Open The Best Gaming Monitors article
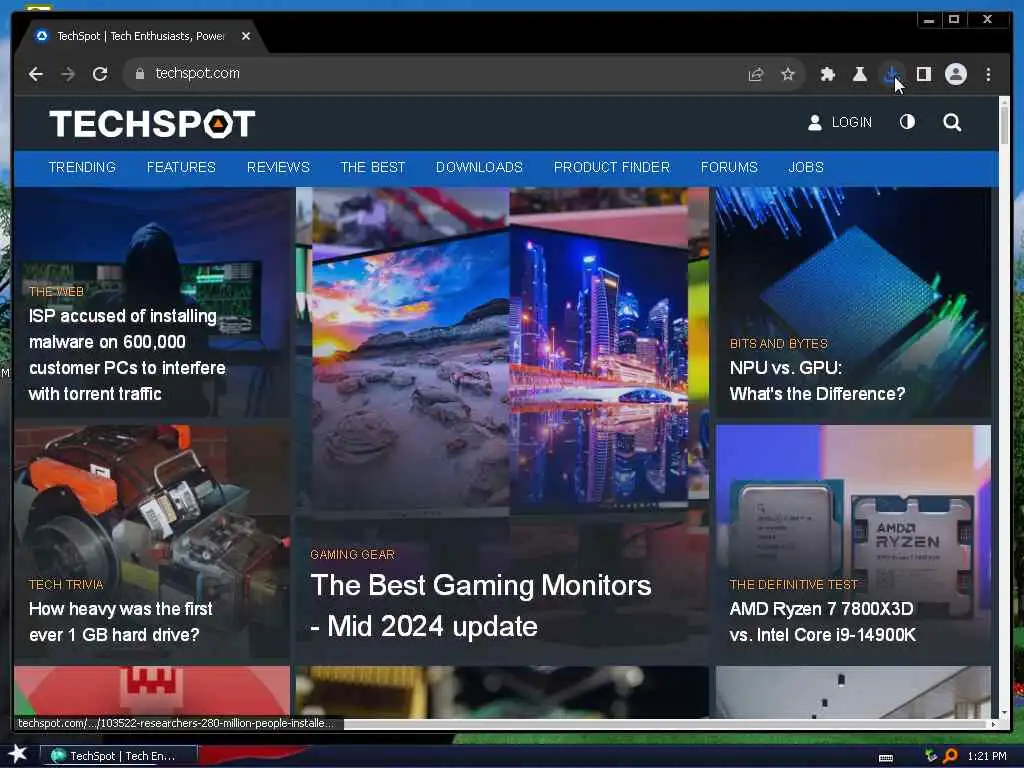The width and height of the screenshot is (1024, 768). coord(481,605)
